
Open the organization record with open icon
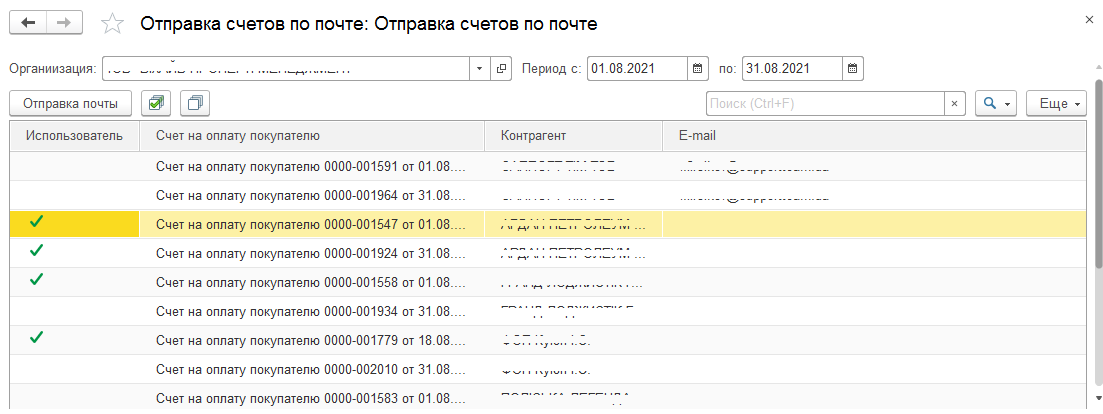(x=502, y=69)
